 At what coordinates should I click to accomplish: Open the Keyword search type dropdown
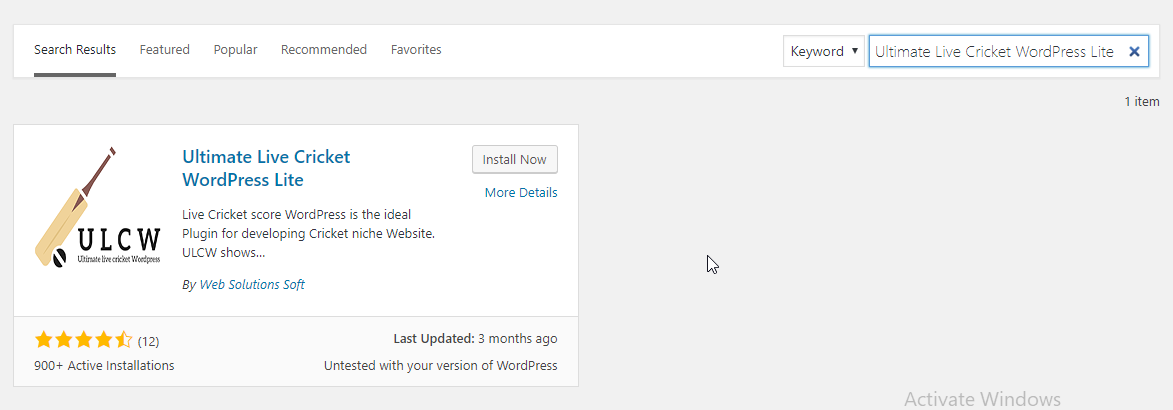(x=824, y=52)
